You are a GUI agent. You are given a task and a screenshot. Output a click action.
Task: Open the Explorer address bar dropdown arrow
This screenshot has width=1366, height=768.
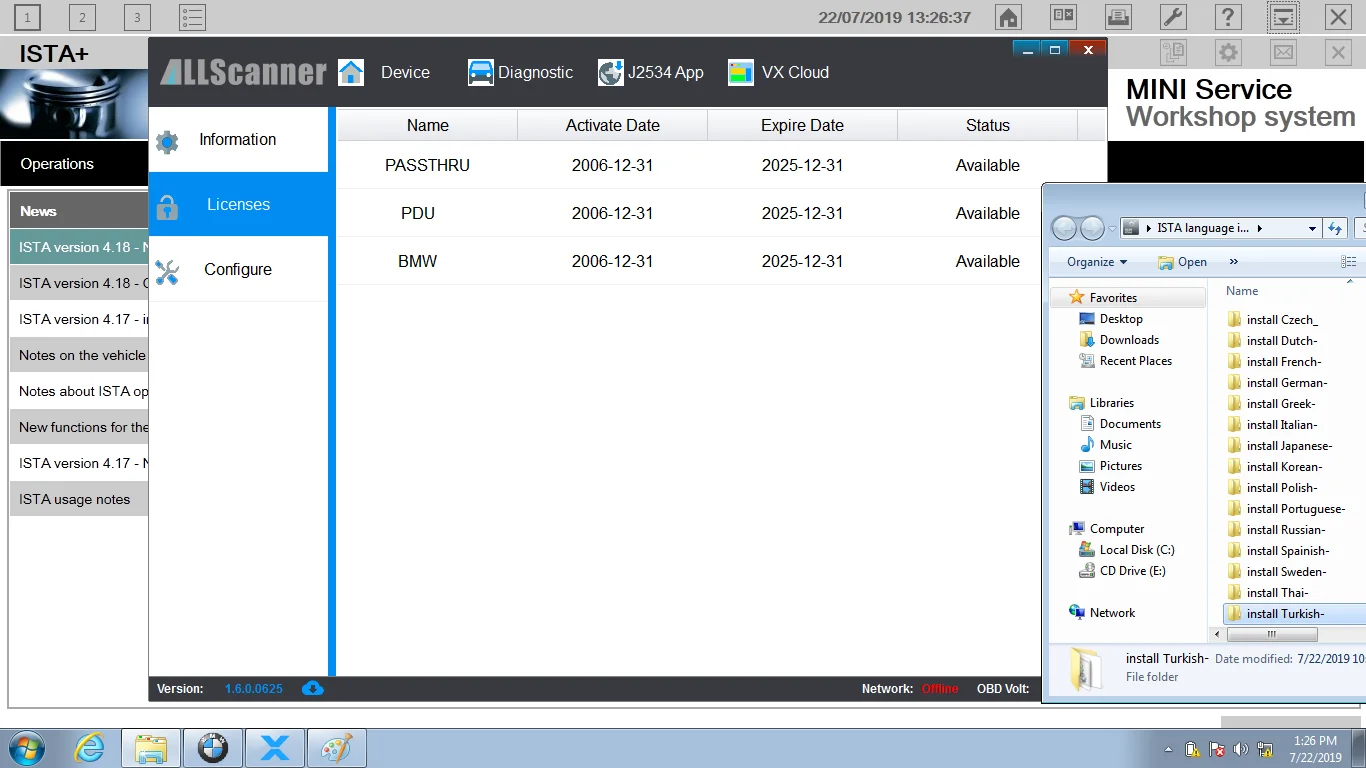coord(1312,228)
